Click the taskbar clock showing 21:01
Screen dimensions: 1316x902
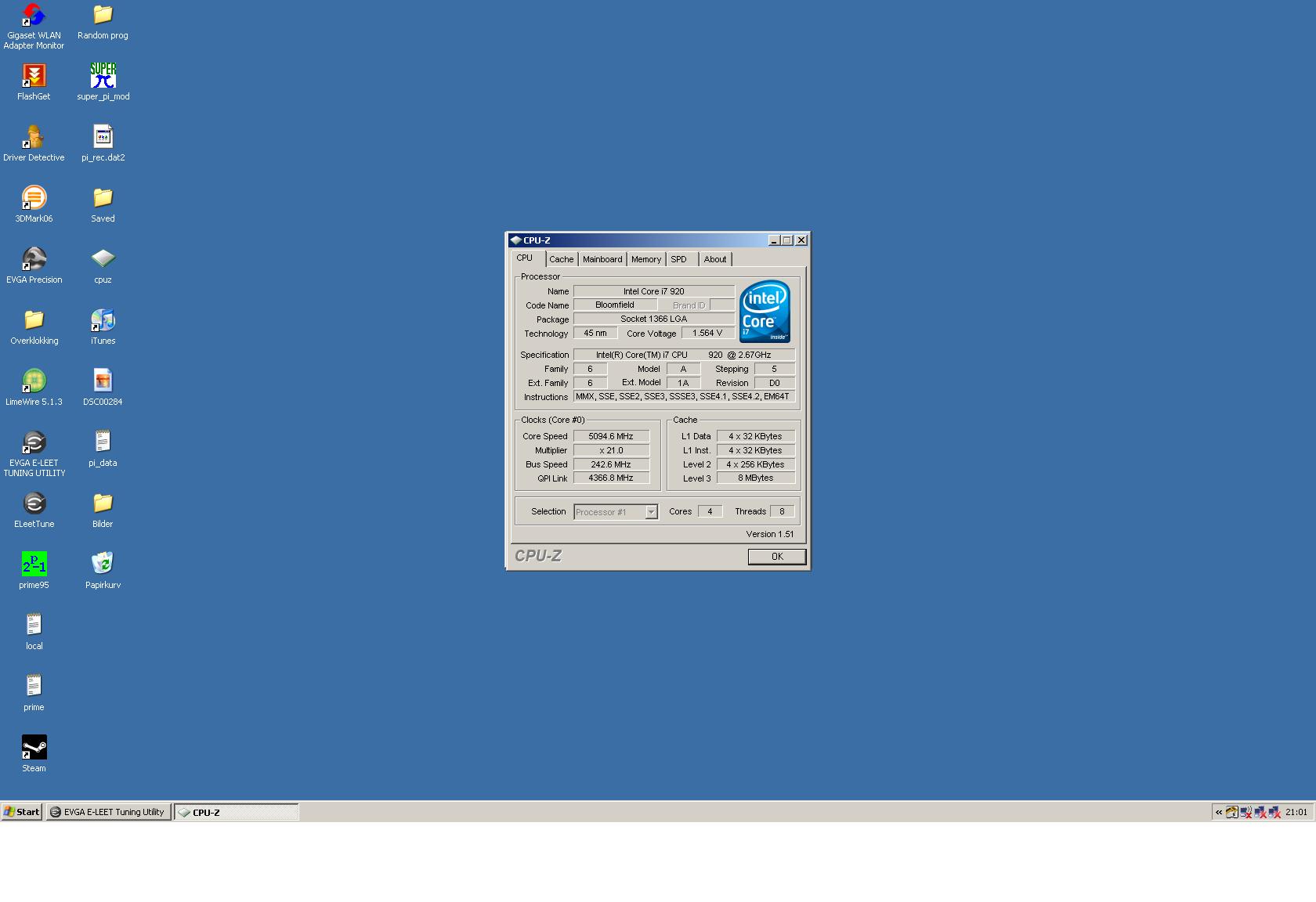(x=1296, y=812)
